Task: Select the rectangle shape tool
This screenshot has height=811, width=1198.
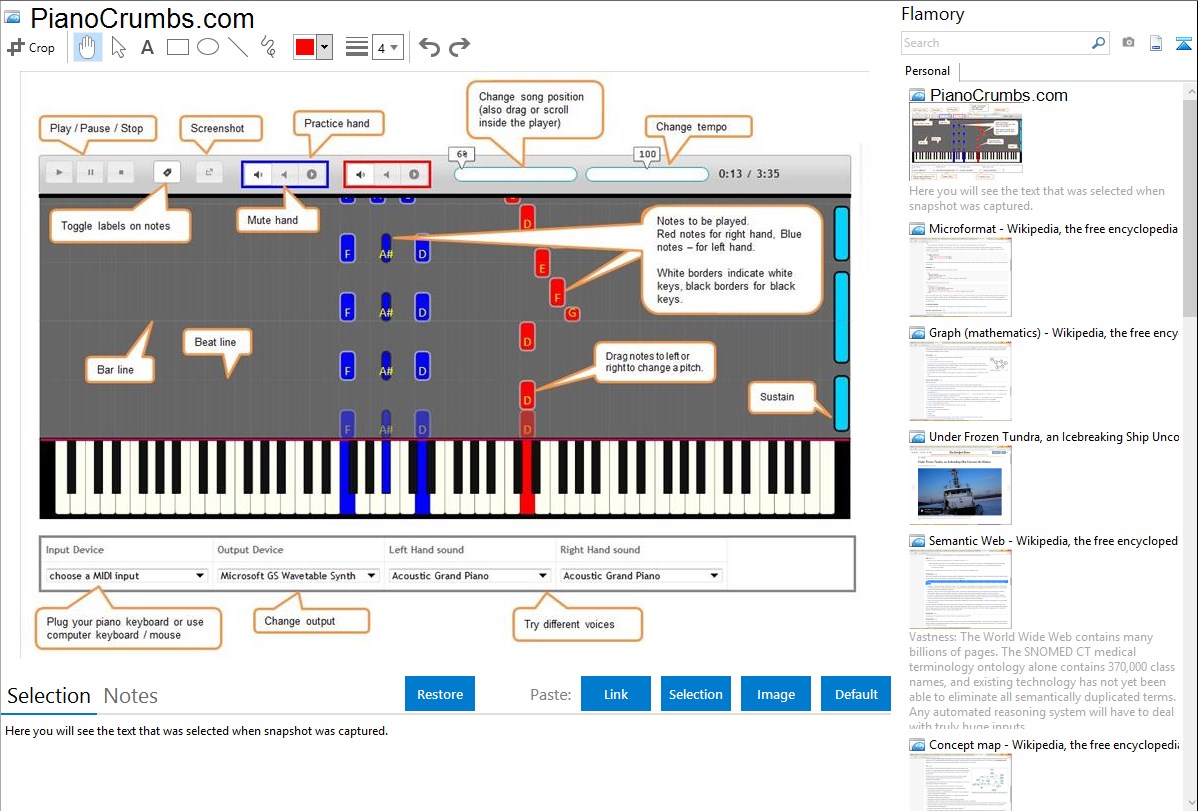Action: (177, 47)
